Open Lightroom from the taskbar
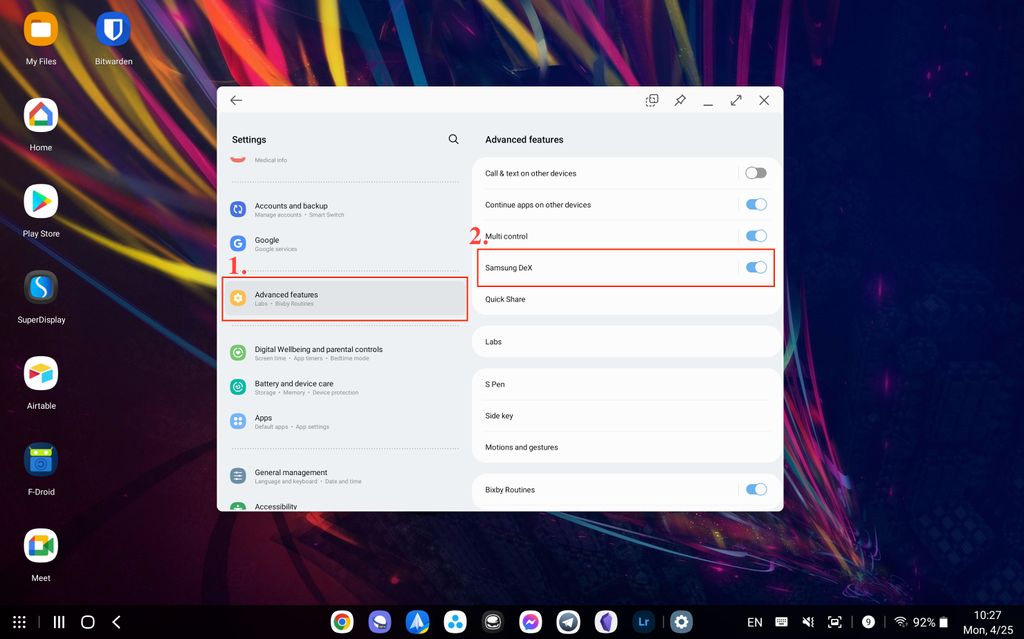Viewport: 1024px width, 639px height. pos(643,621)
